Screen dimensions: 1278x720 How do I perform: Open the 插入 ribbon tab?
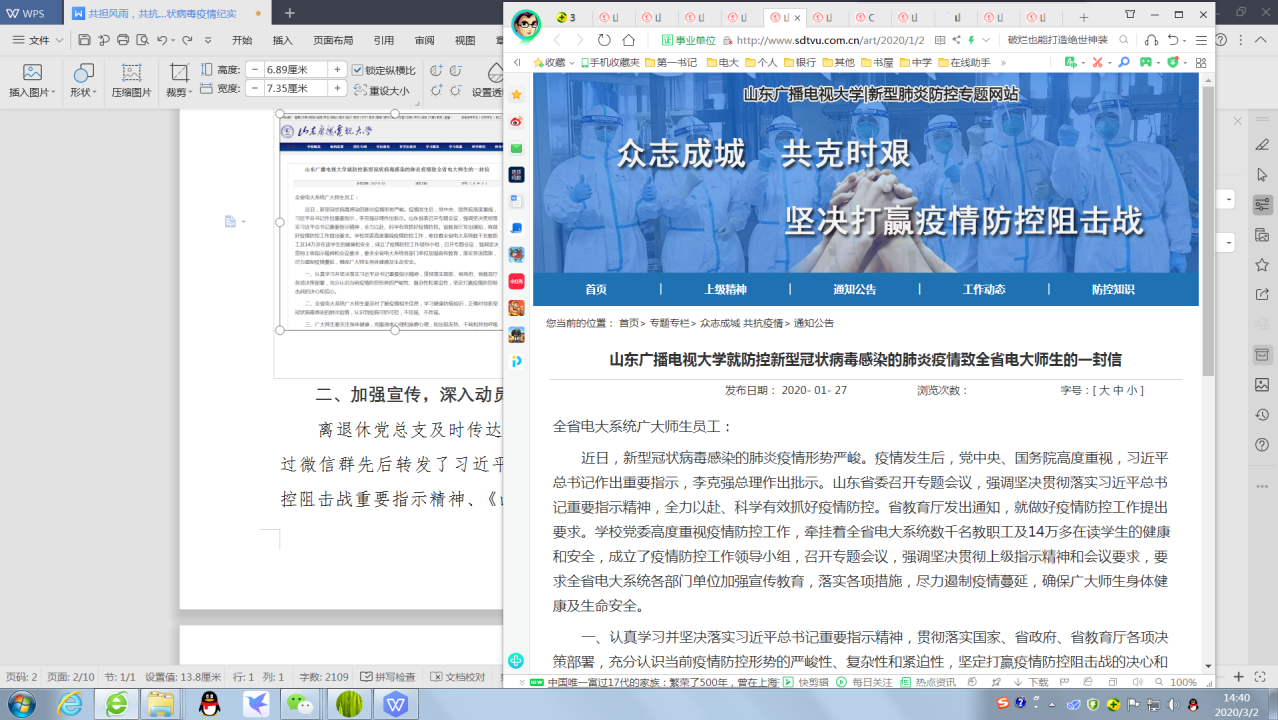coord(283,40)
